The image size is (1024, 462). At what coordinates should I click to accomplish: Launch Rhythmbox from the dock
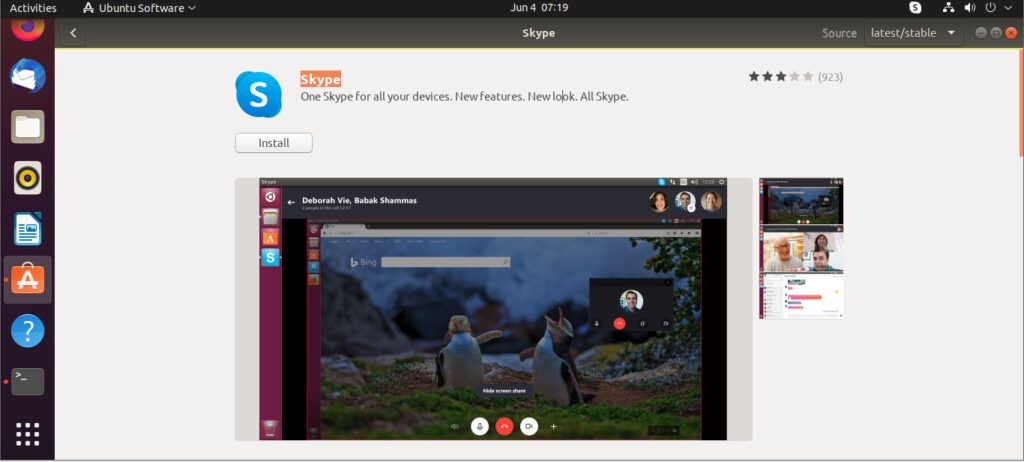[x=27, y=178]
